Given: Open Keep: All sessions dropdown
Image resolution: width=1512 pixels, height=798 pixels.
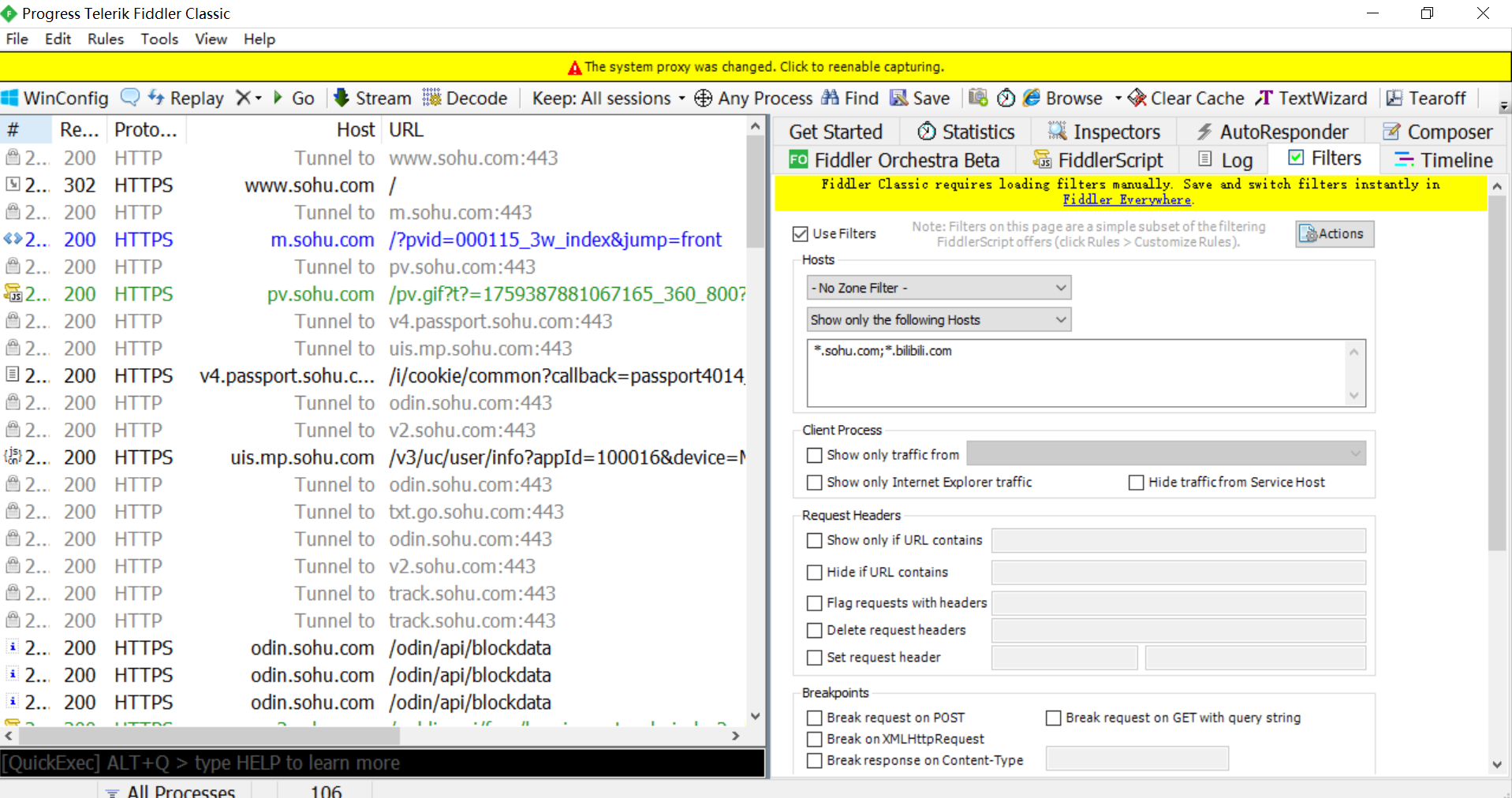Looking at the screenshot, I should [609, 98].
